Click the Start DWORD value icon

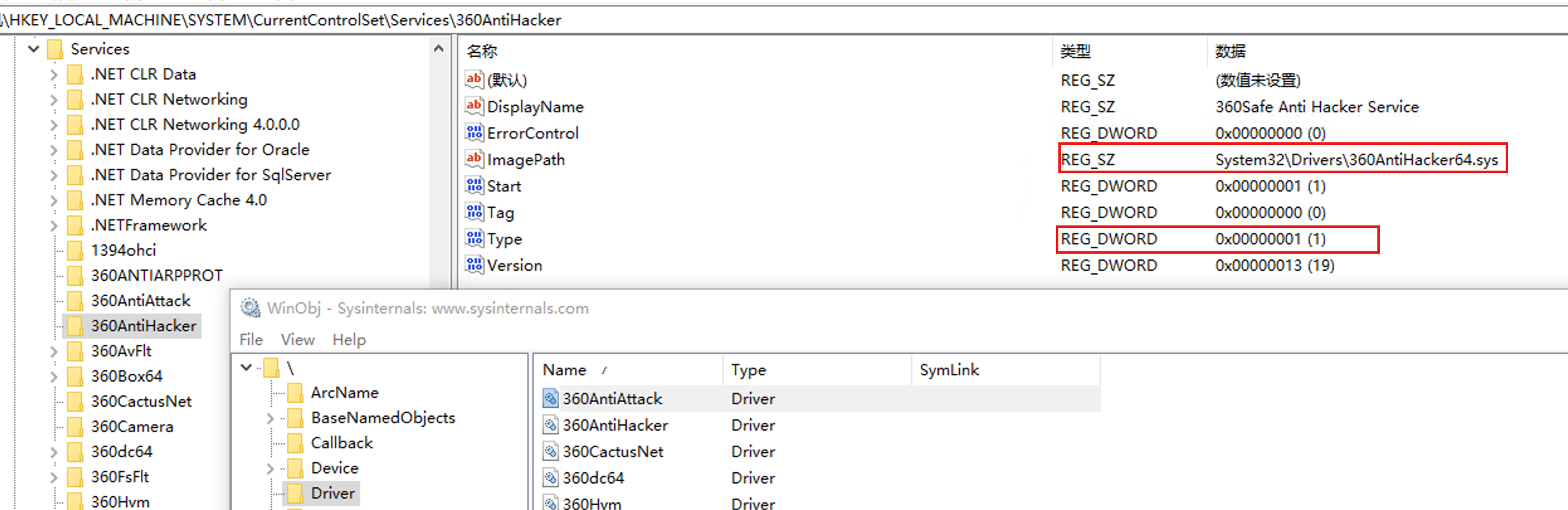(x=474, y=185)
